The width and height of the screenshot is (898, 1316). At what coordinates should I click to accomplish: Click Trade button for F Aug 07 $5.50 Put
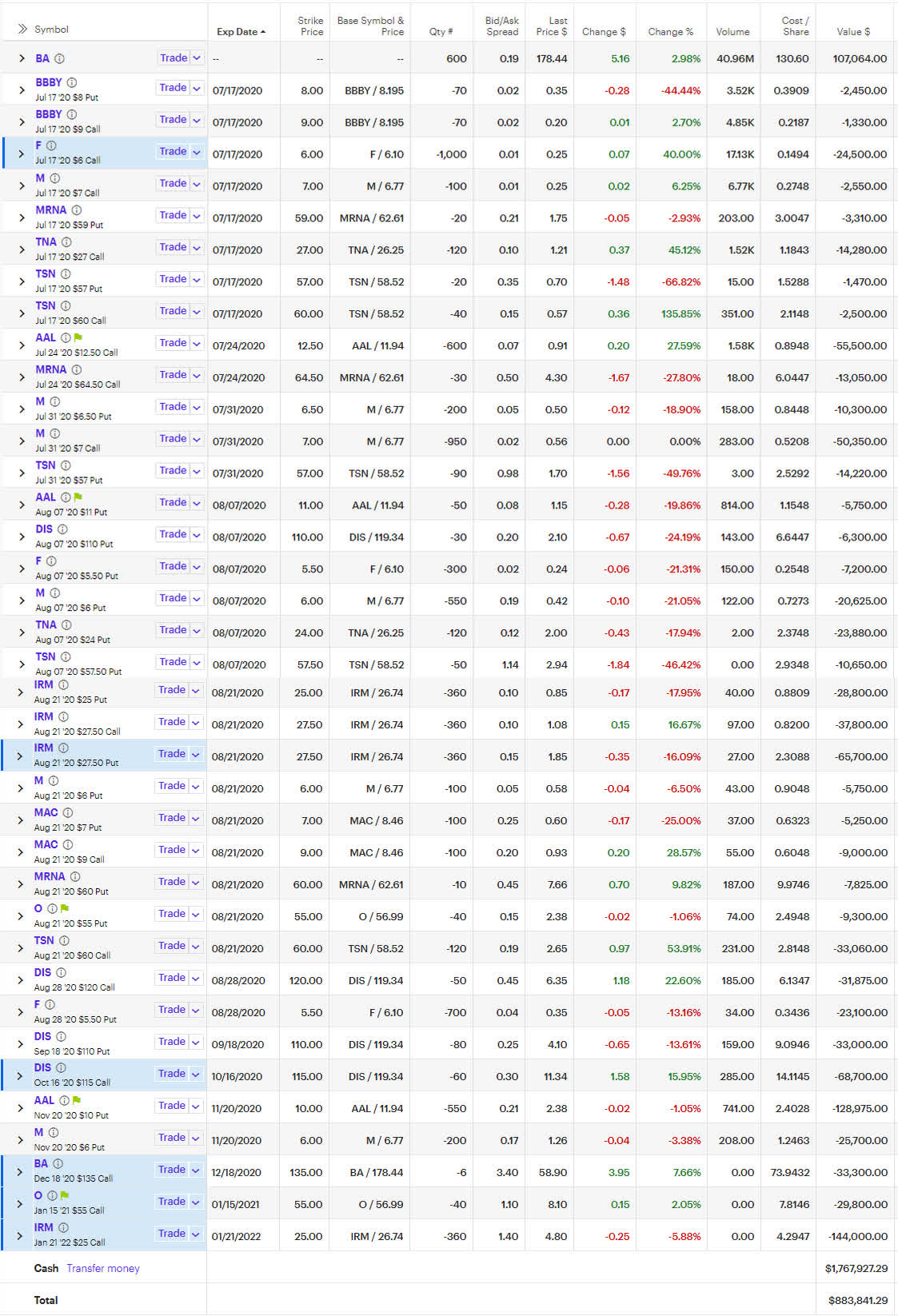(173, 566)
